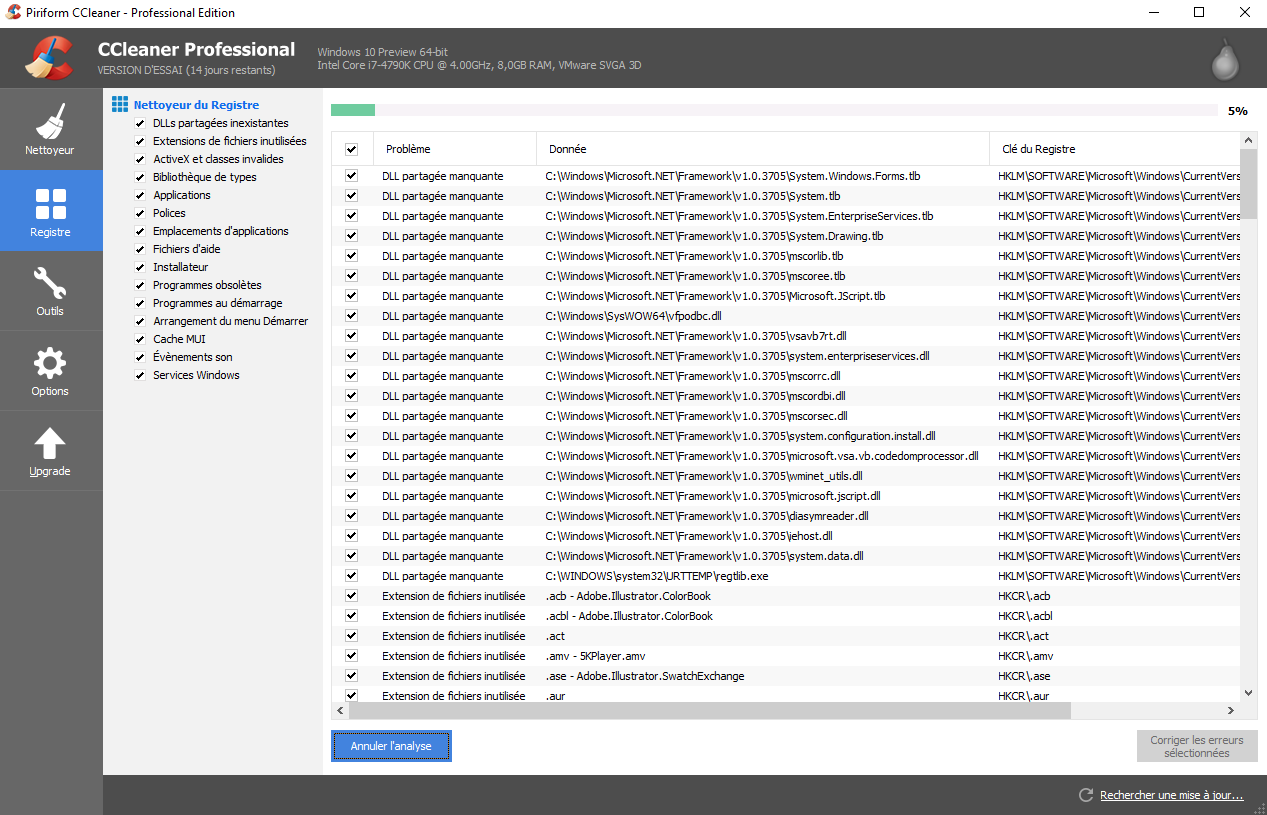This screenshot has height=815, width=1267.
Task: Click the title bar CCleaner app icon
Action: (14, 13)
